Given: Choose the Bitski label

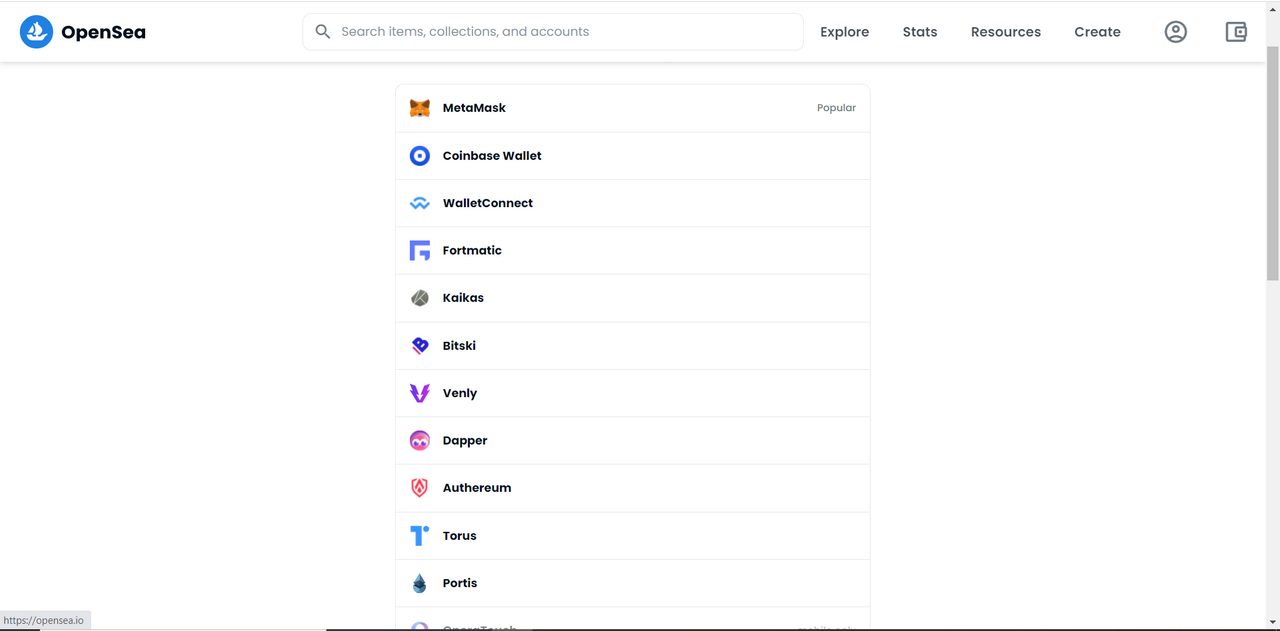Looking at the screenshot, I should [x=459, y=346].
